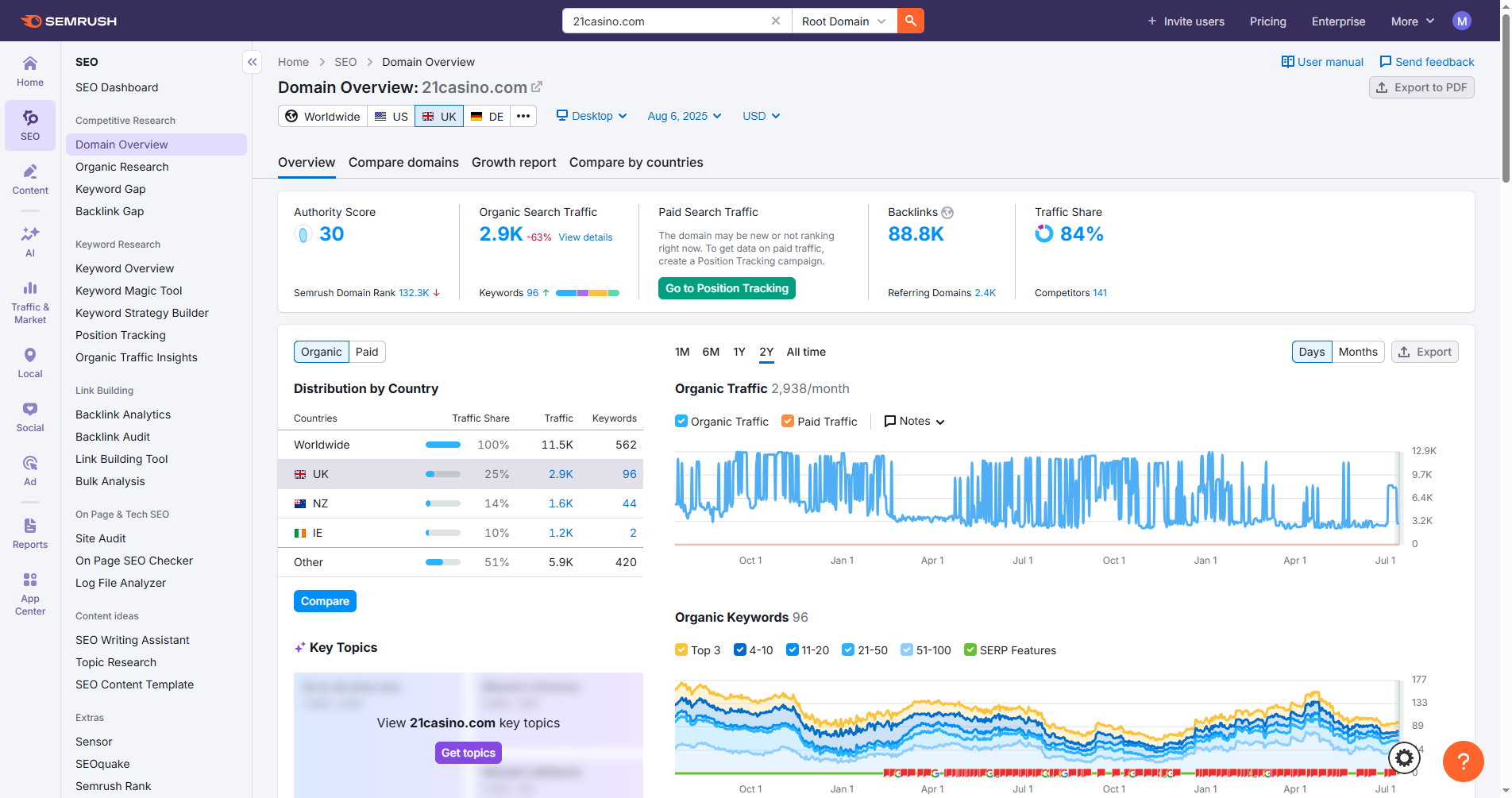
Task: Open Pricing page
Action: 1267,21
